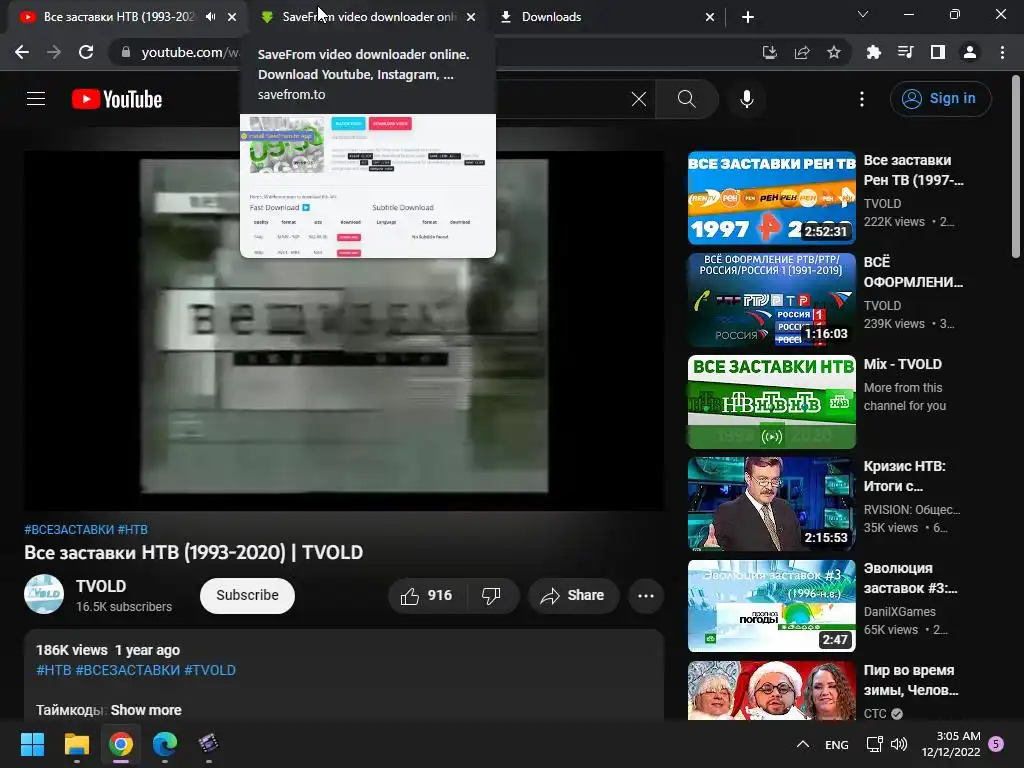
Task: Reload the current page
Action: click(x=86, y=52)
